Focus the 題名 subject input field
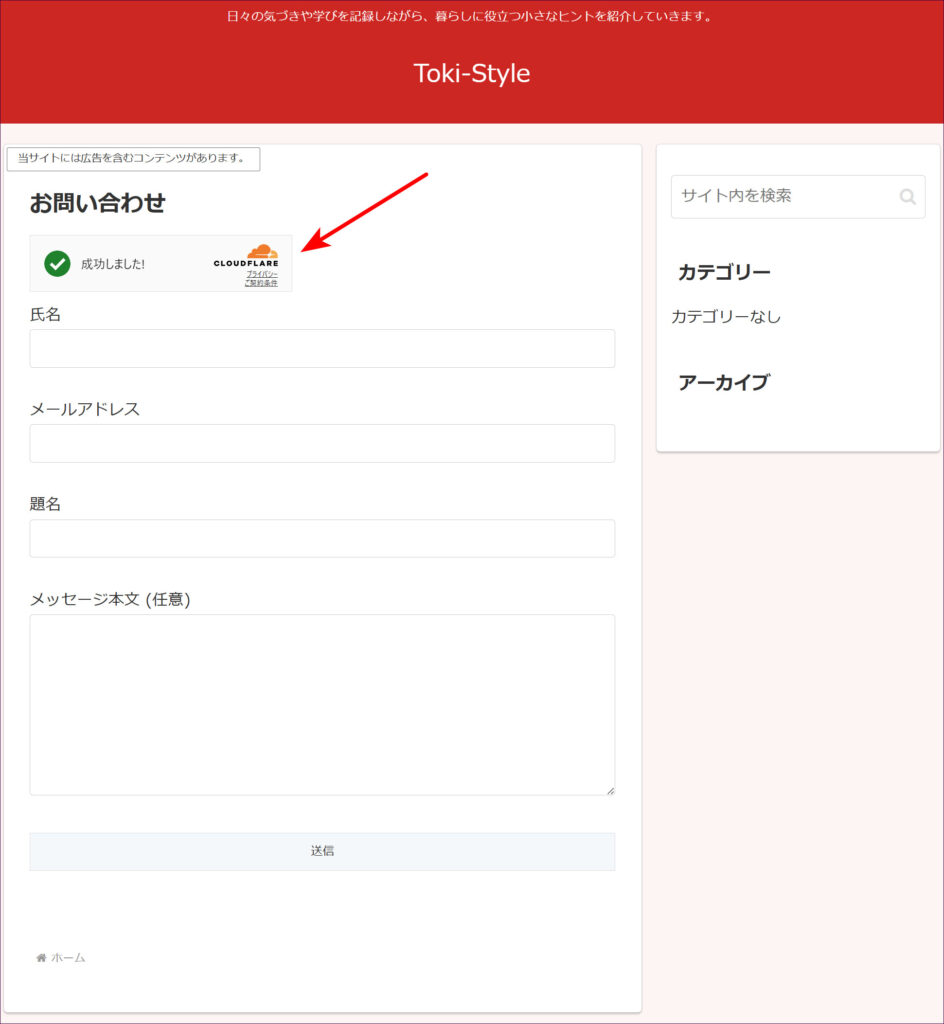 (x=322, y=538)
